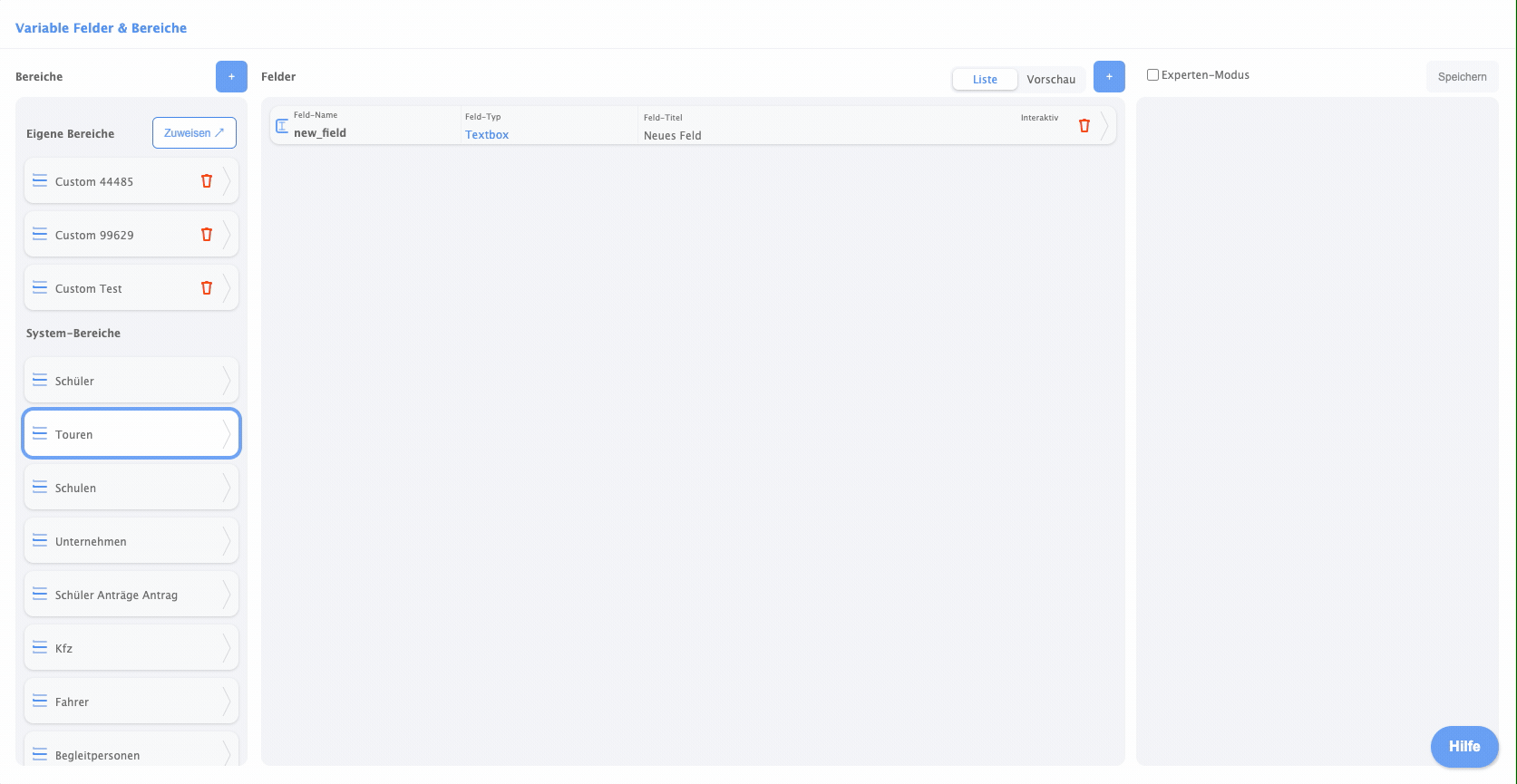Open Schulen area via chevron
Viewport: 1517px width, 784px height.
click(x=227, y=488)
